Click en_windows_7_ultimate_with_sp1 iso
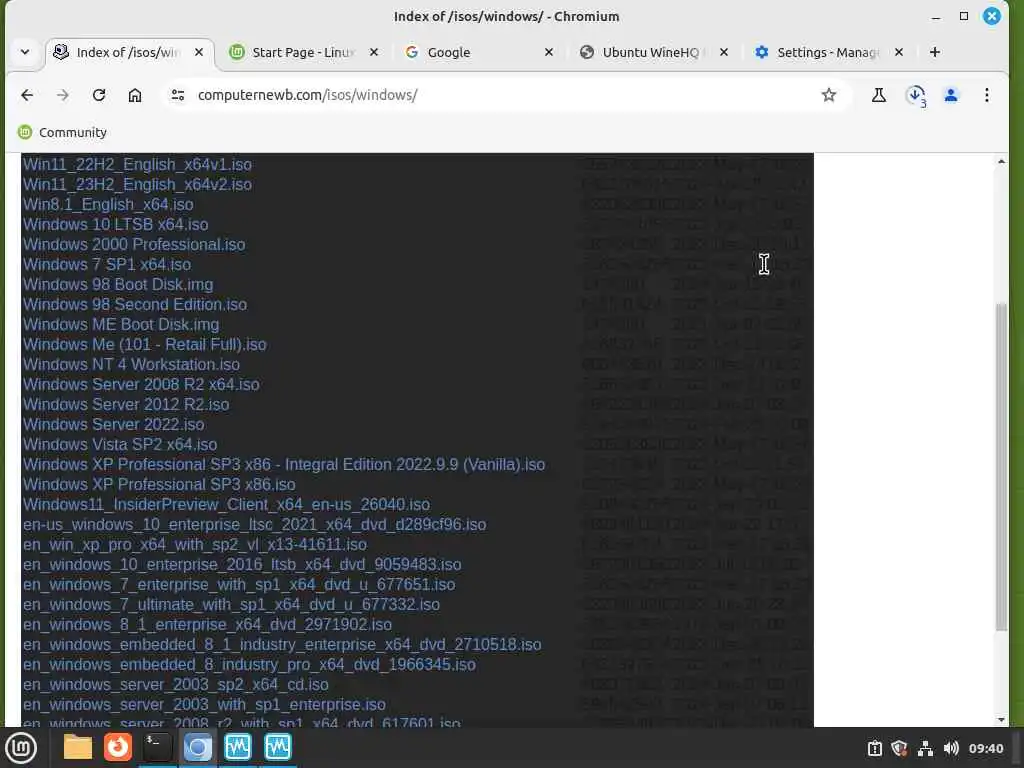This screenshot has height=768, width=1024. click(231, 605)
